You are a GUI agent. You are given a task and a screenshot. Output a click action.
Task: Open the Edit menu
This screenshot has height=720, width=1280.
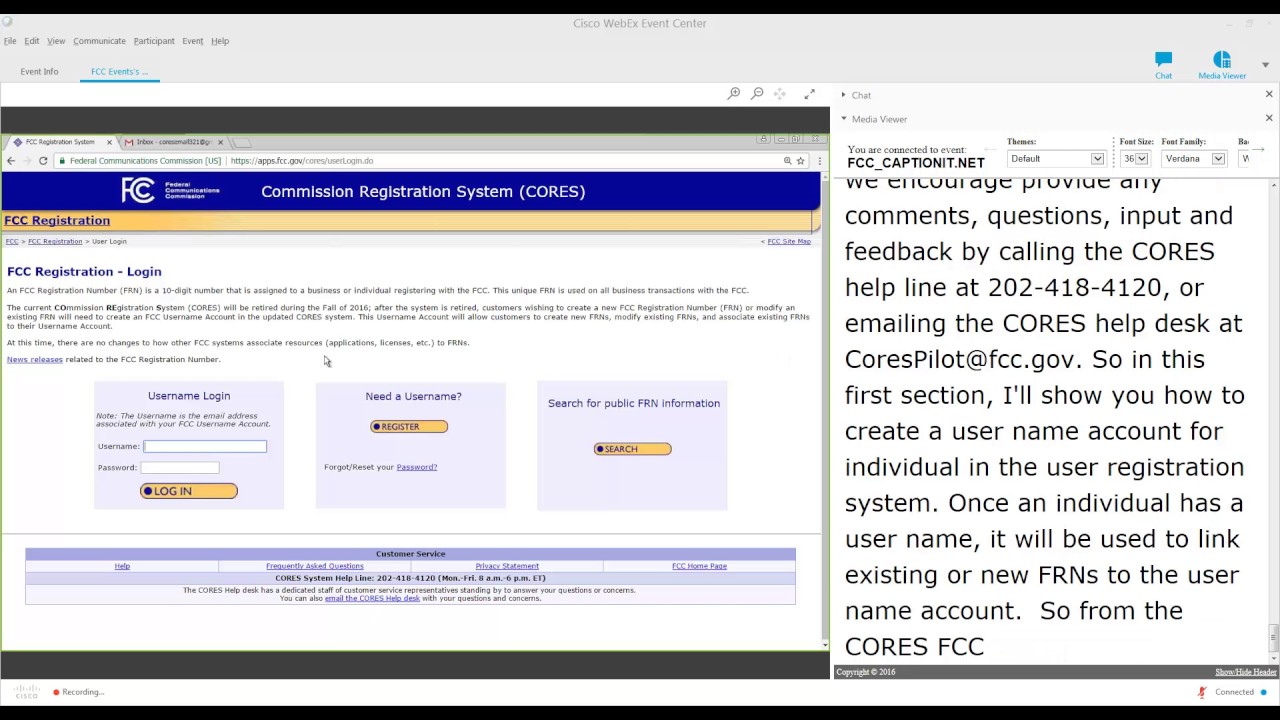click(32, 41)
